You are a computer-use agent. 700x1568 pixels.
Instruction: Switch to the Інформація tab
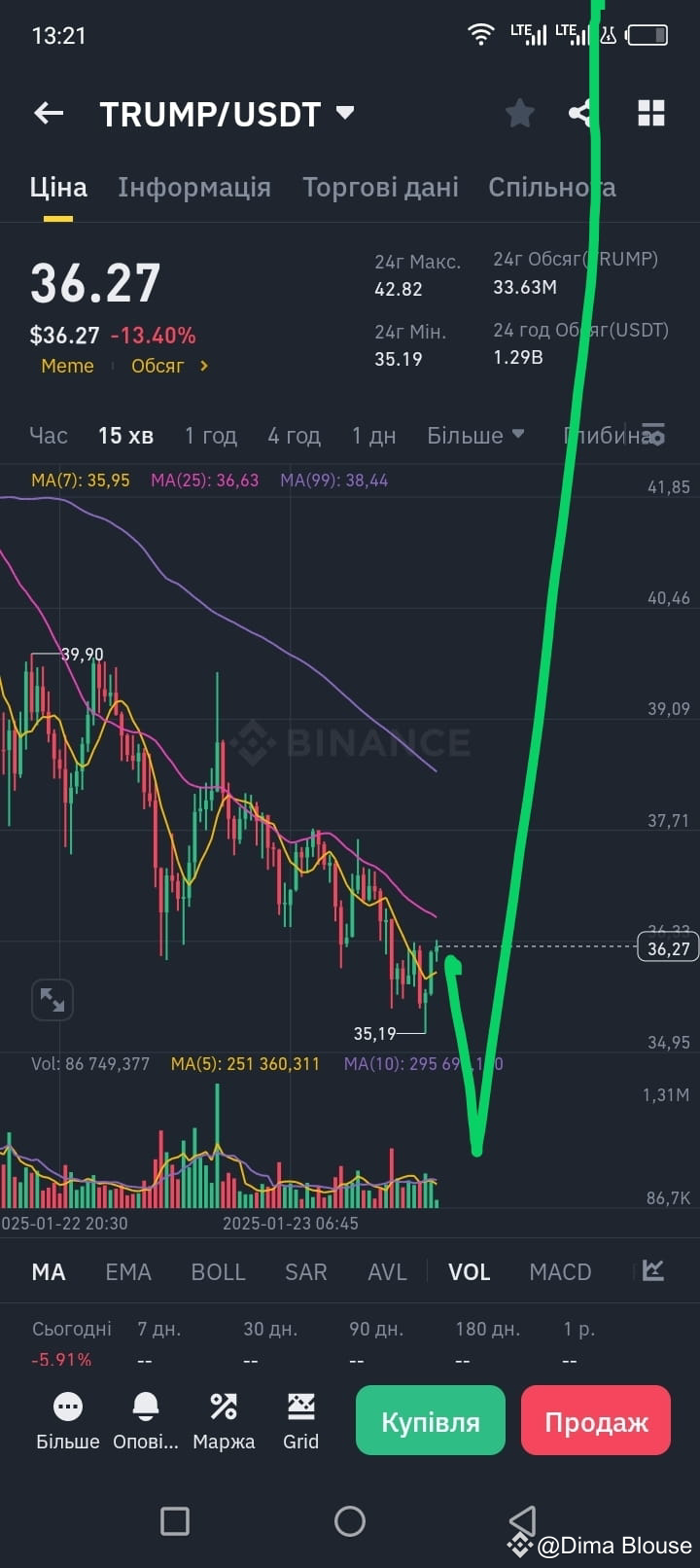pyautogui.click(x=194, y=187)
